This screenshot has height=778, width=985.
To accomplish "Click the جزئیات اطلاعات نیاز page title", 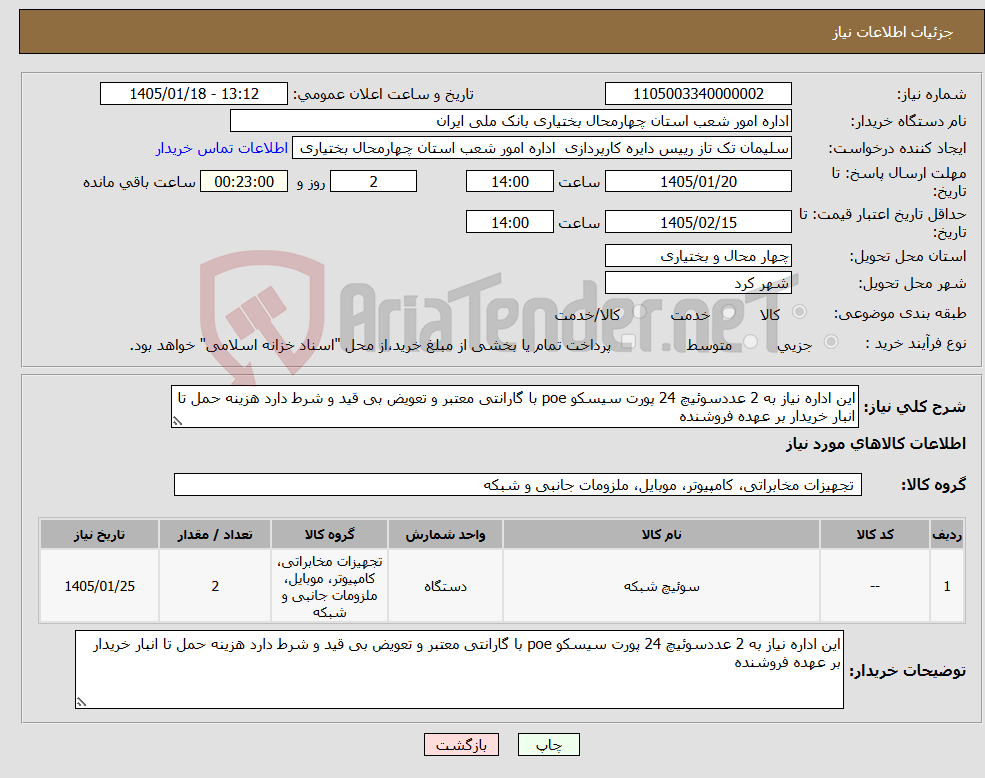I will [x=893, y=32].
